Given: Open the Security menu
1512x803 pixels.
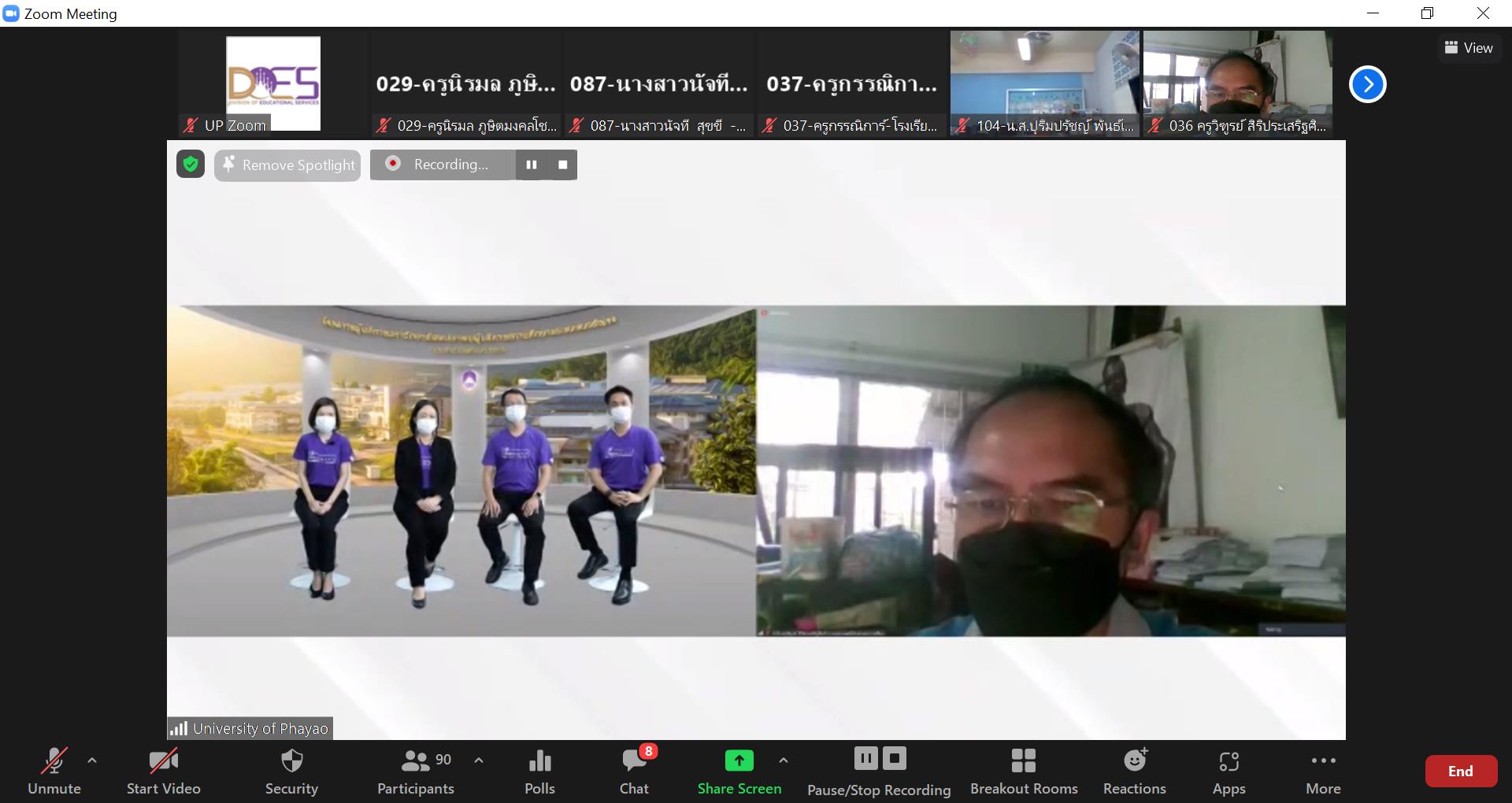Looking at the screenshot, I should click(291, 771).
